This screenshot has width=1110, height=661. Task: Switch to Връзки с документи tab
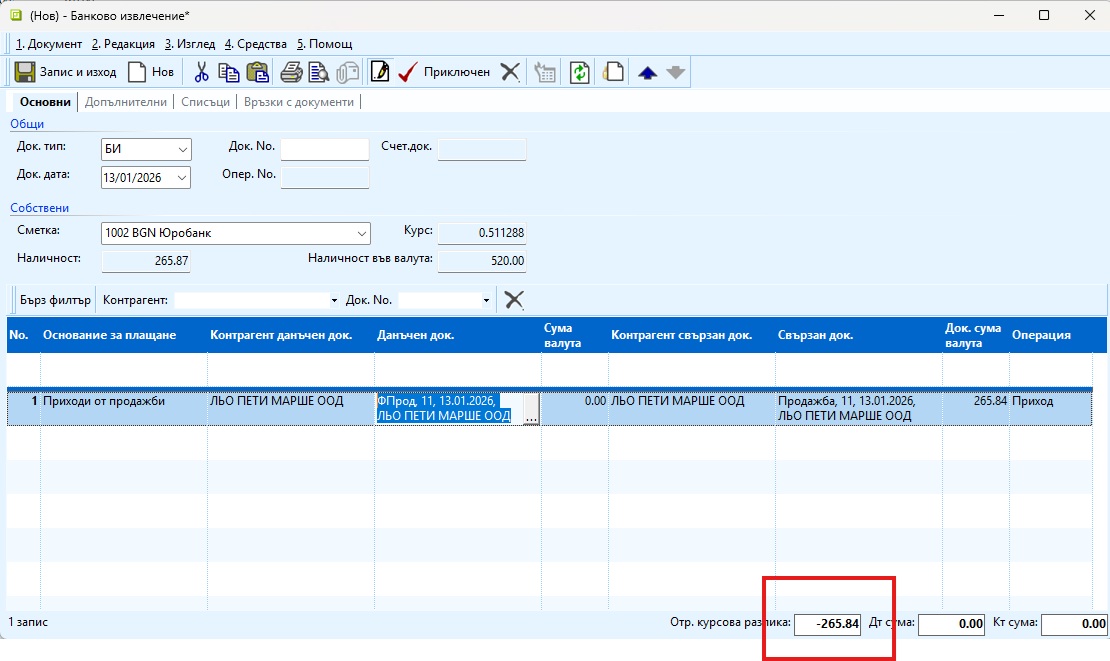299,102
